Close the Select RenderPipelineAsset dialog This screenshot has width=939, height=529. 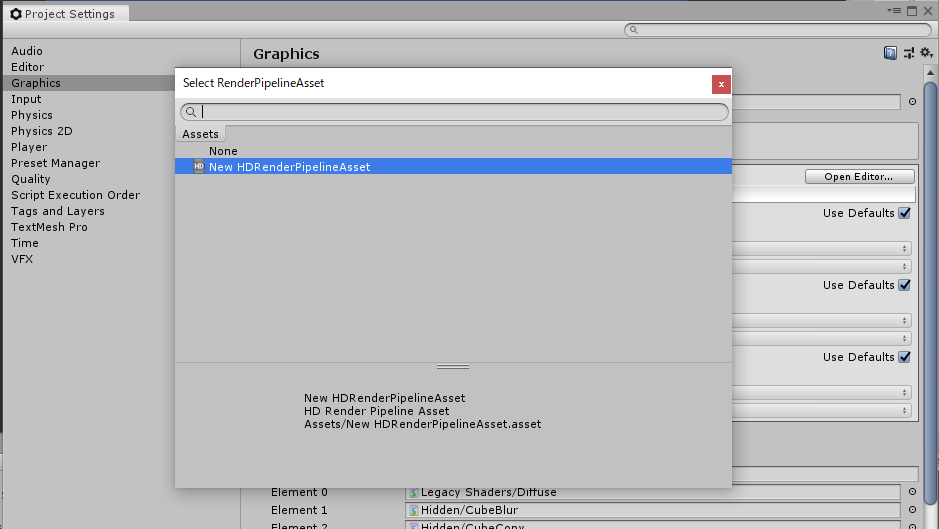click(721, 84)
